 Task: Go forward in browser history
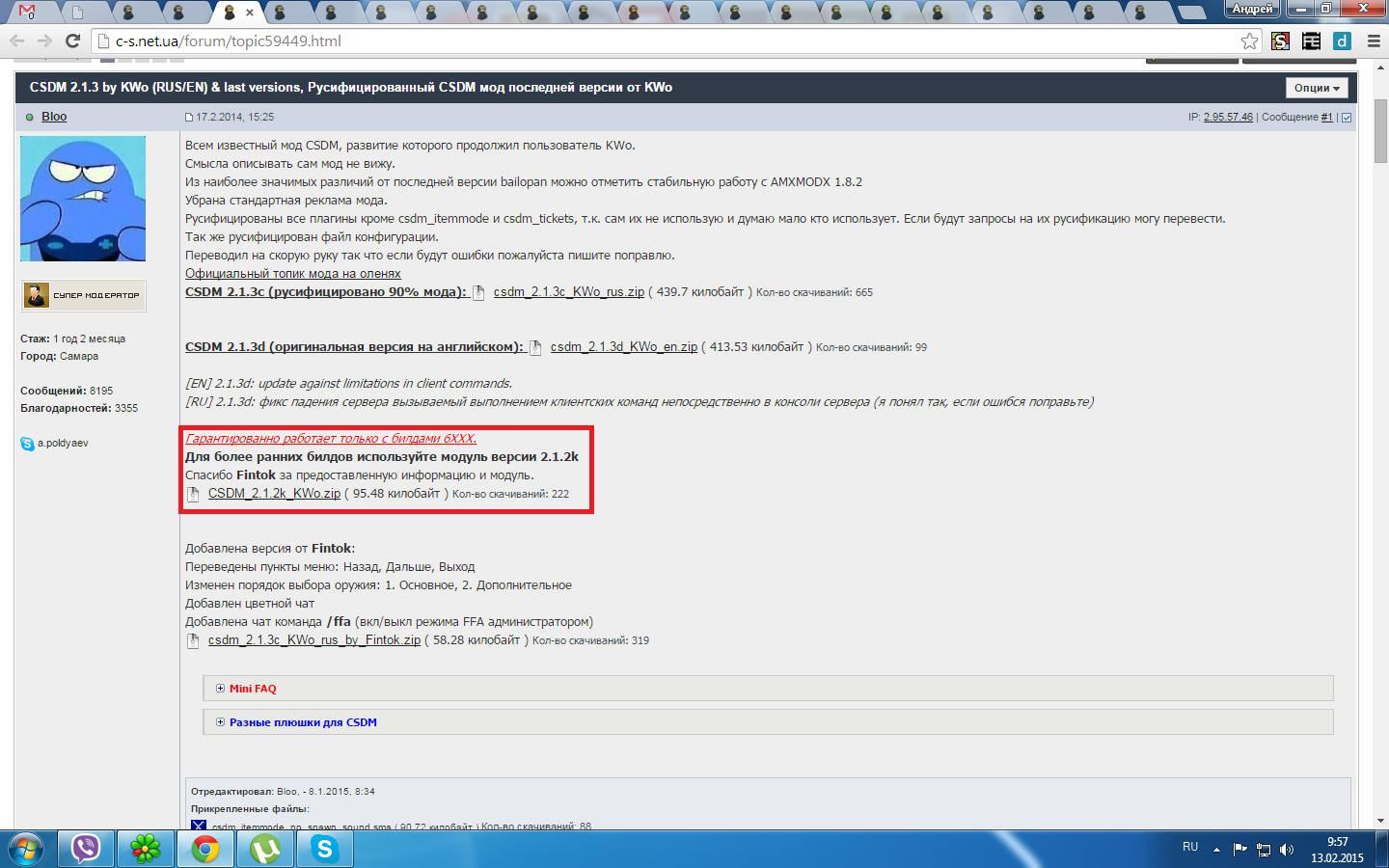tap(44, 41)
